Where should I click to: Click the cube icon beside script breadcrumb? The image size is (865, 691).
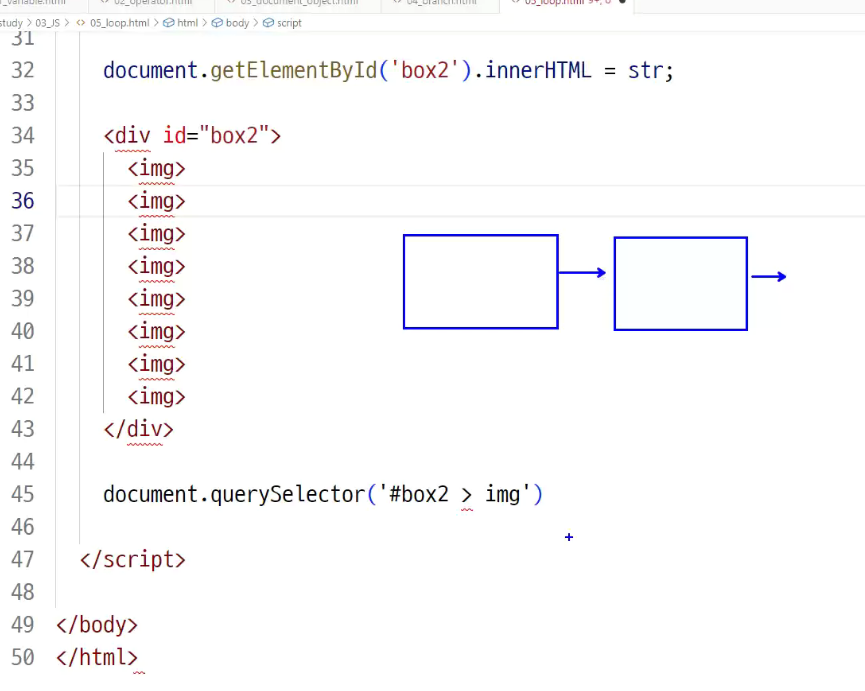coord(268,23)
